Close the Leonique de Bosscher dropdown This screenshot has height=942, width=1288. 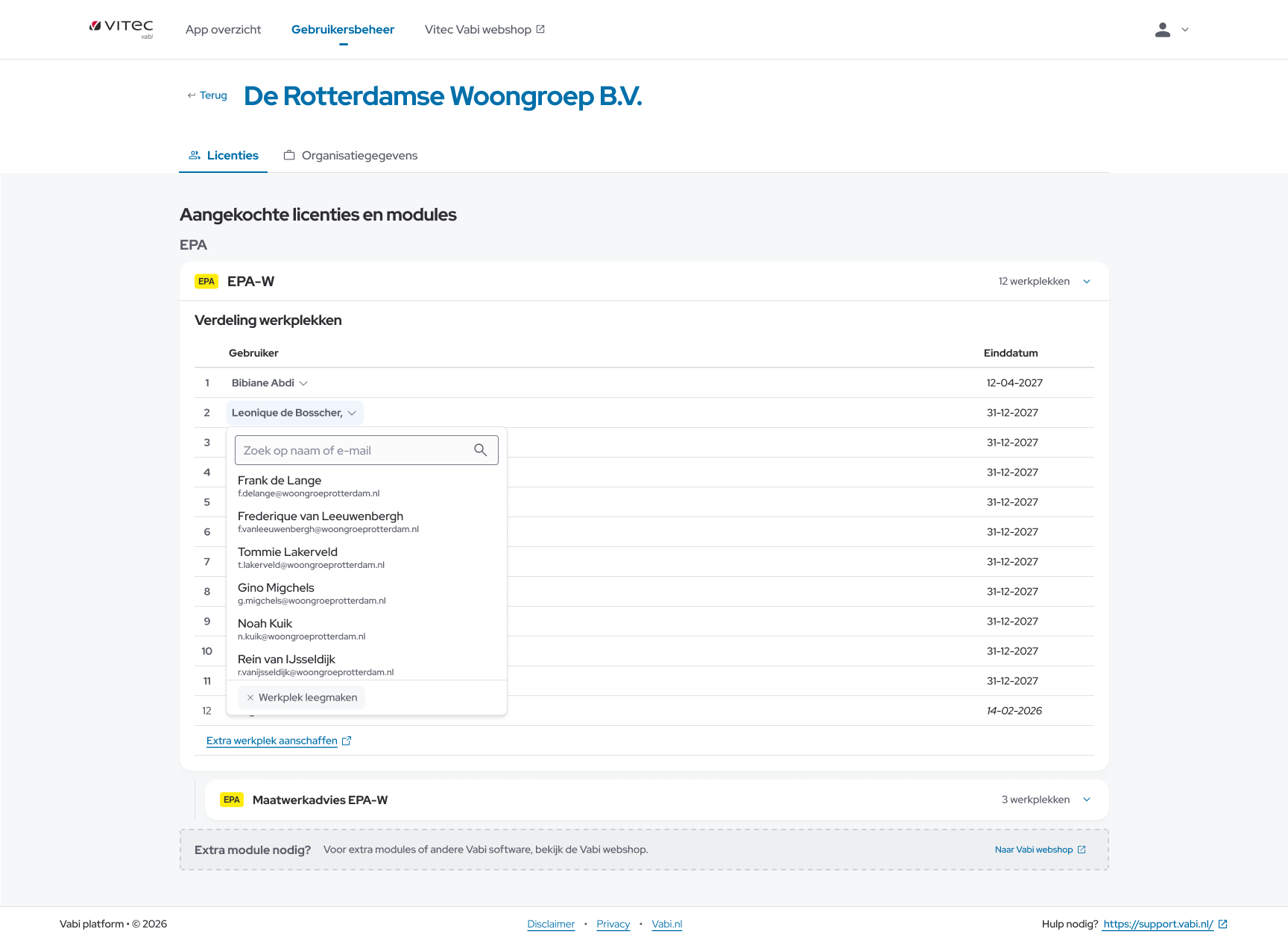point(294,413)
